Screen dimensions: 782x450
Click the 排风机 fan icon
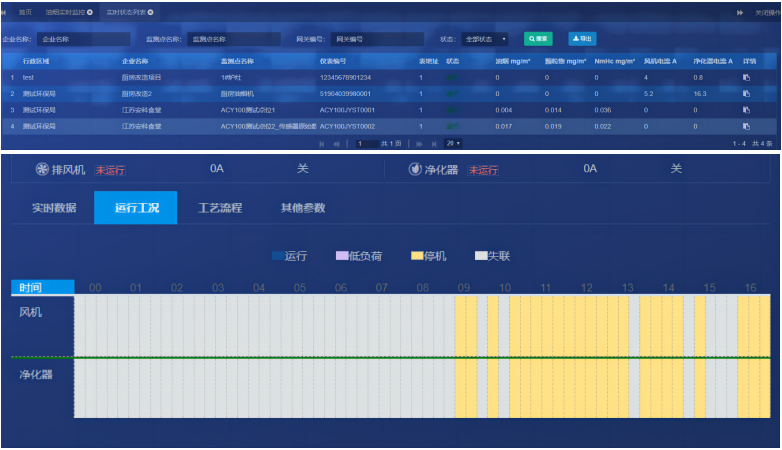[42, 169]
